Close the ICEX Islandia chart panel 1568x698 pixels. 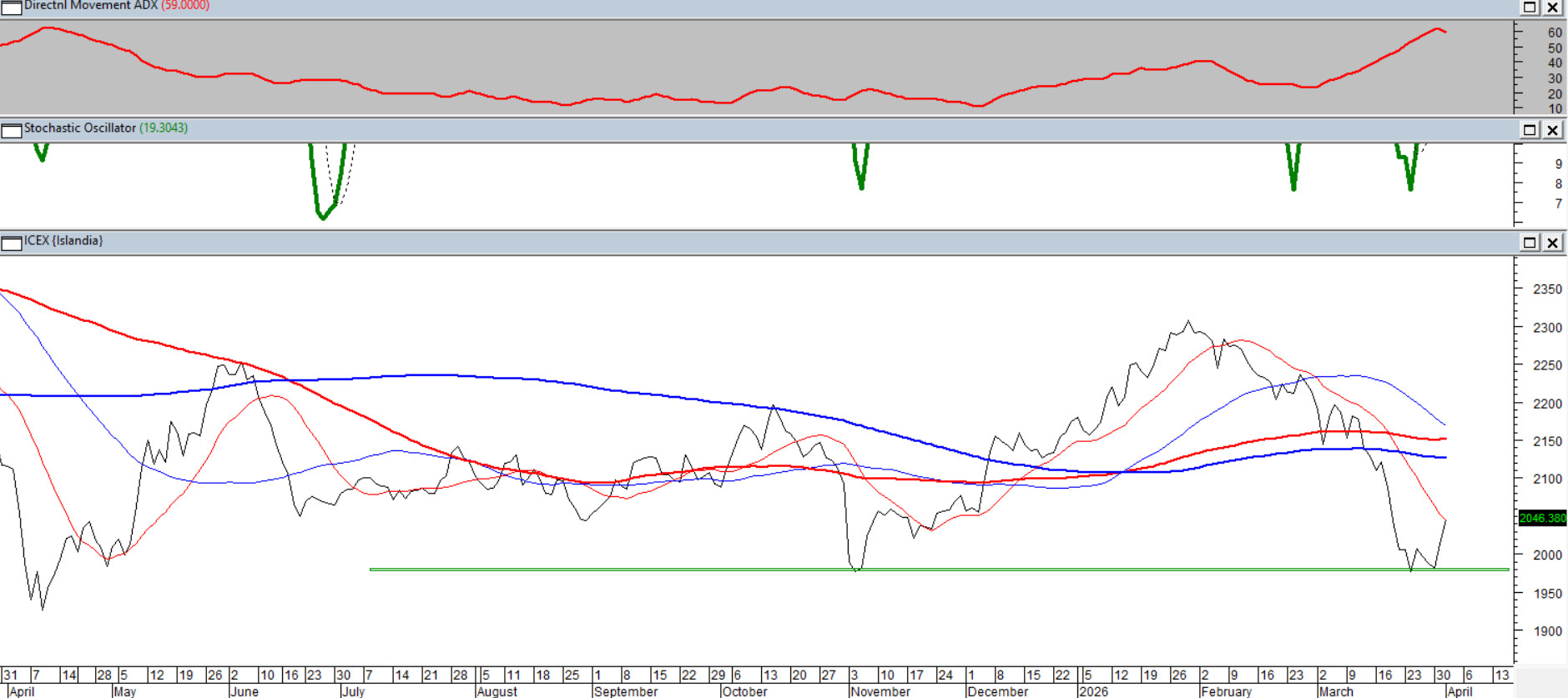coord(1552,243)
